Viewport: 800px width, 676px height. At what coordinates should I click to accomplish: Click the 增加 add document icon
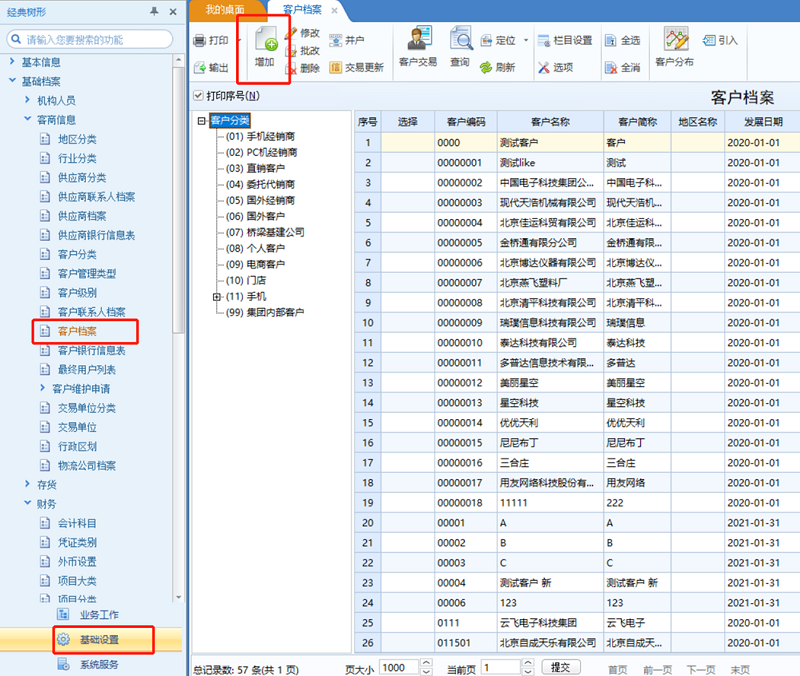(266, 39)
